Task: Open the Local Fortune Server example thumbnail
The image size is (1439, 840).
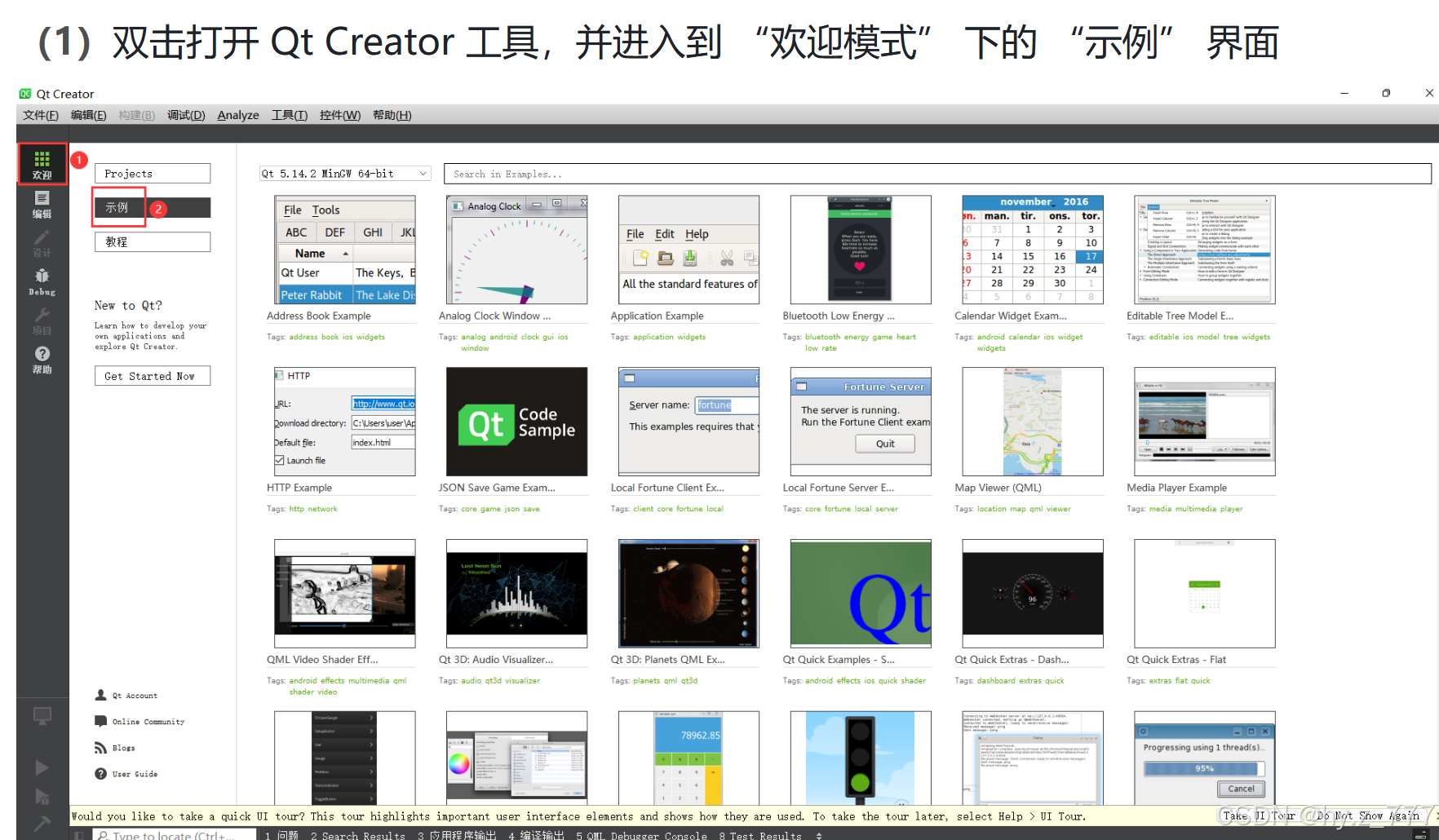Action: [861, 422]
